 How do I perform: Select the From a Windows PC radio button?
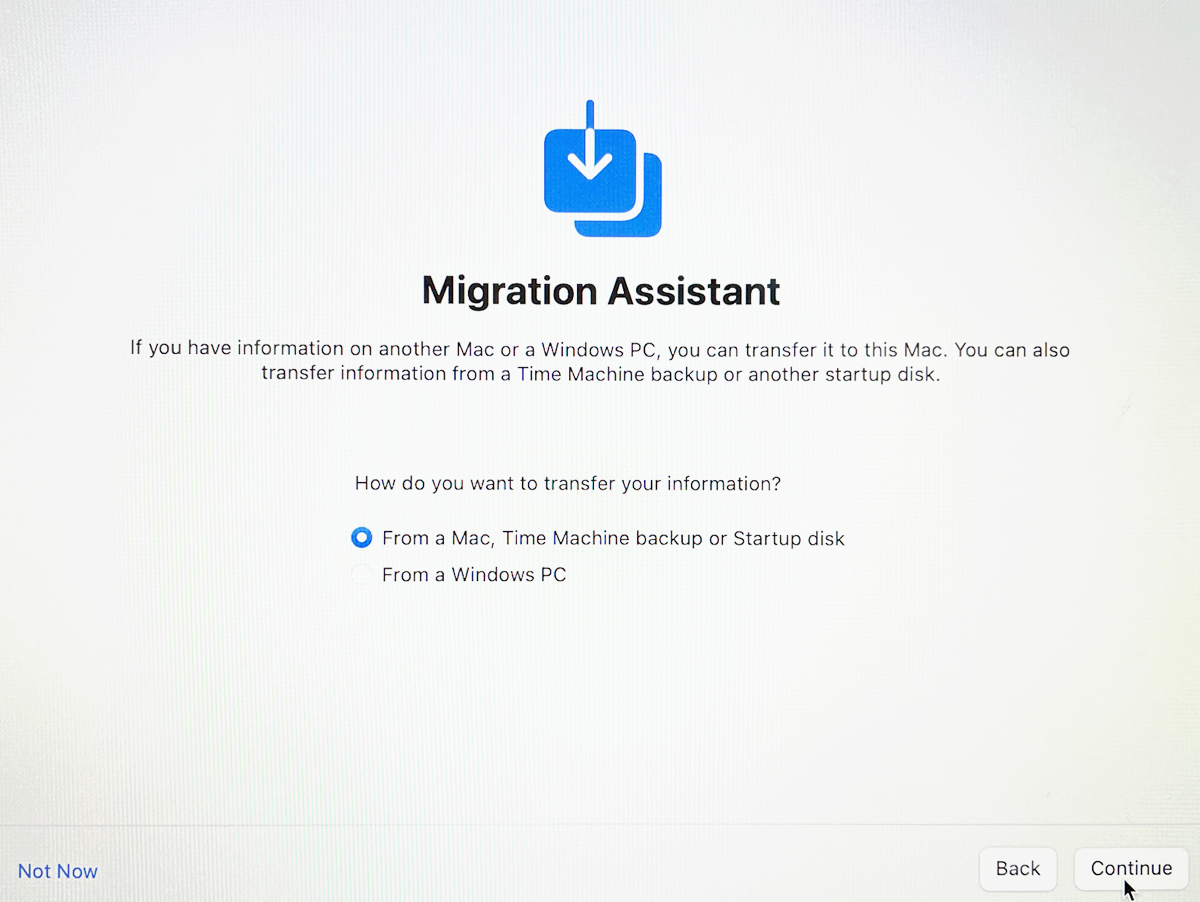pos(362,575)
